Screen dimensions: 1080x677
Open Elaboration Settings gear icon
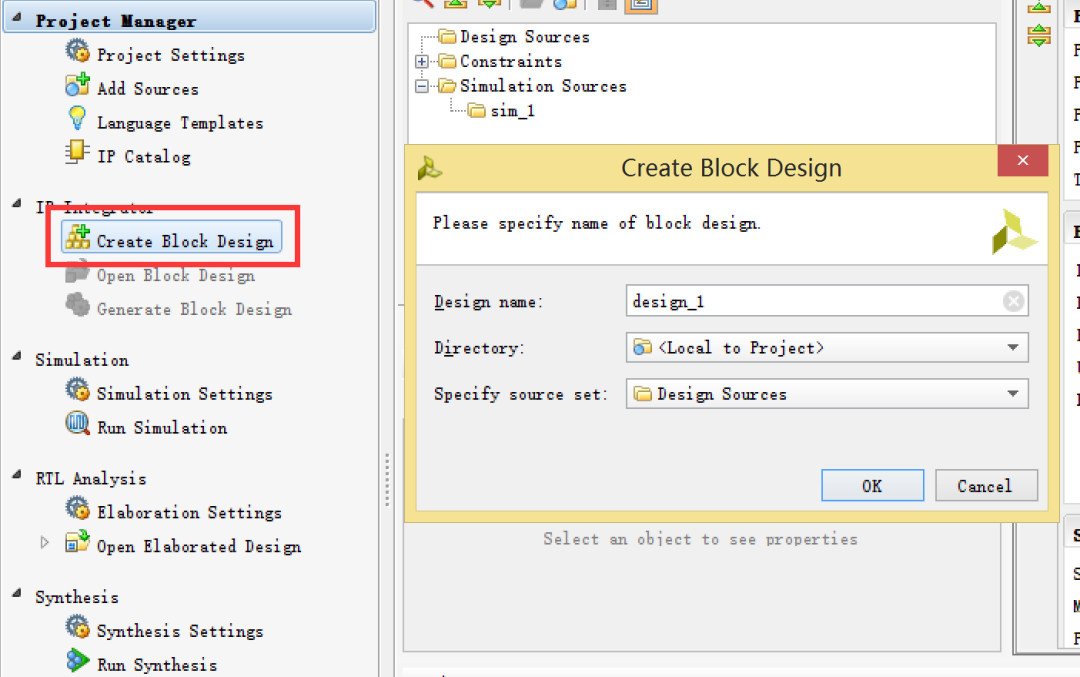[x=77, y=508]
